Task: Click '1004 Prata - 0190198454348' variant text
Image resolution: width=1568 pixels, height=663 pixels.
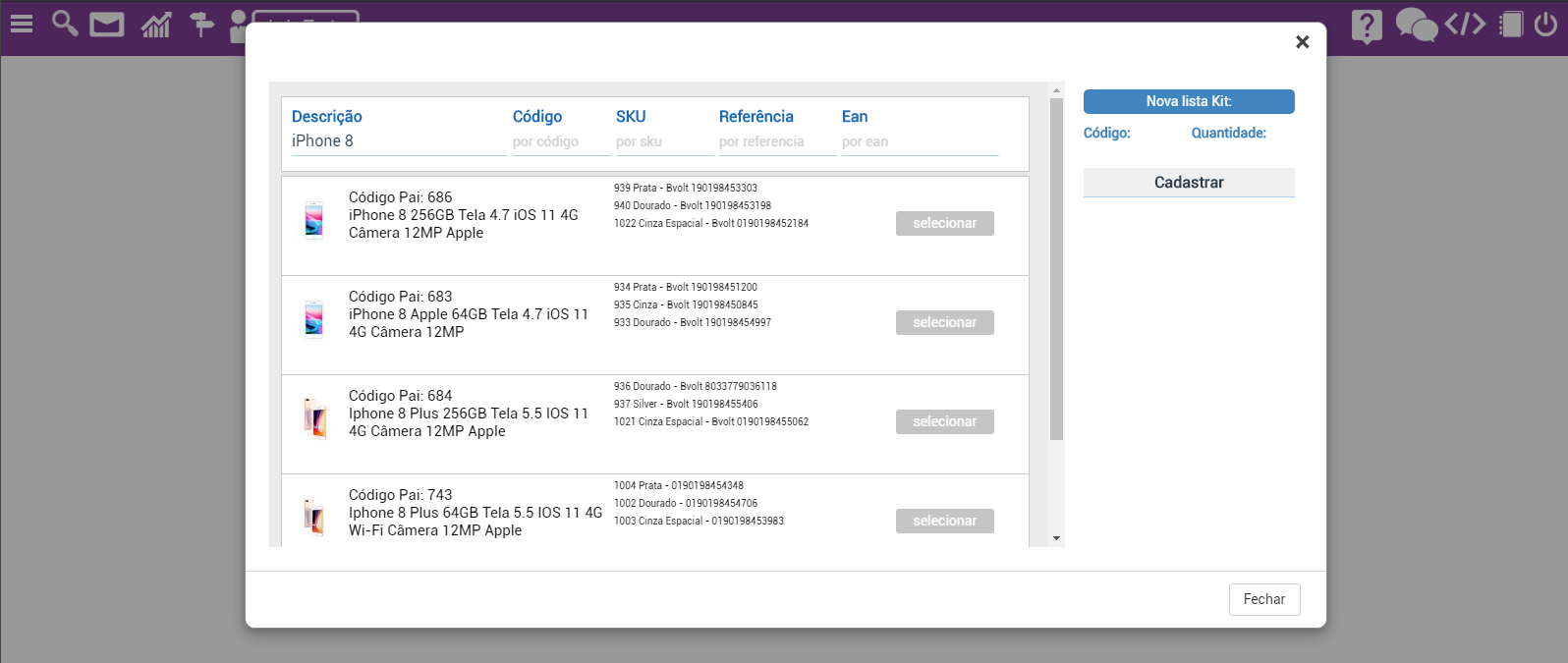Action: tap(679, 485)
